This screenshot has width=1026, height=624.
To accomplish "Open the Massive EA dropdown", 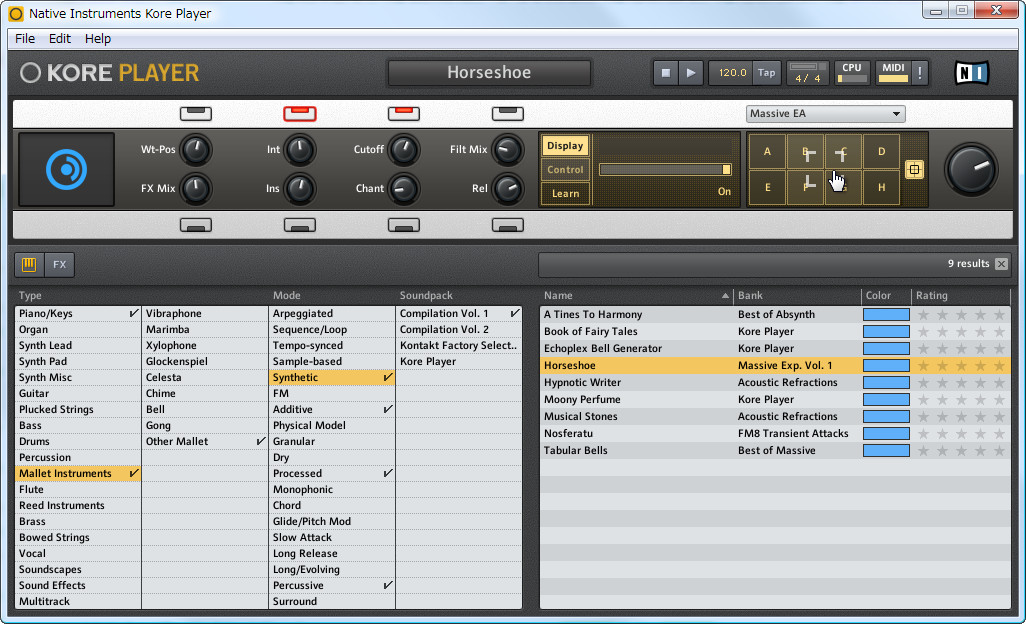I will click(x=826, y=114).
